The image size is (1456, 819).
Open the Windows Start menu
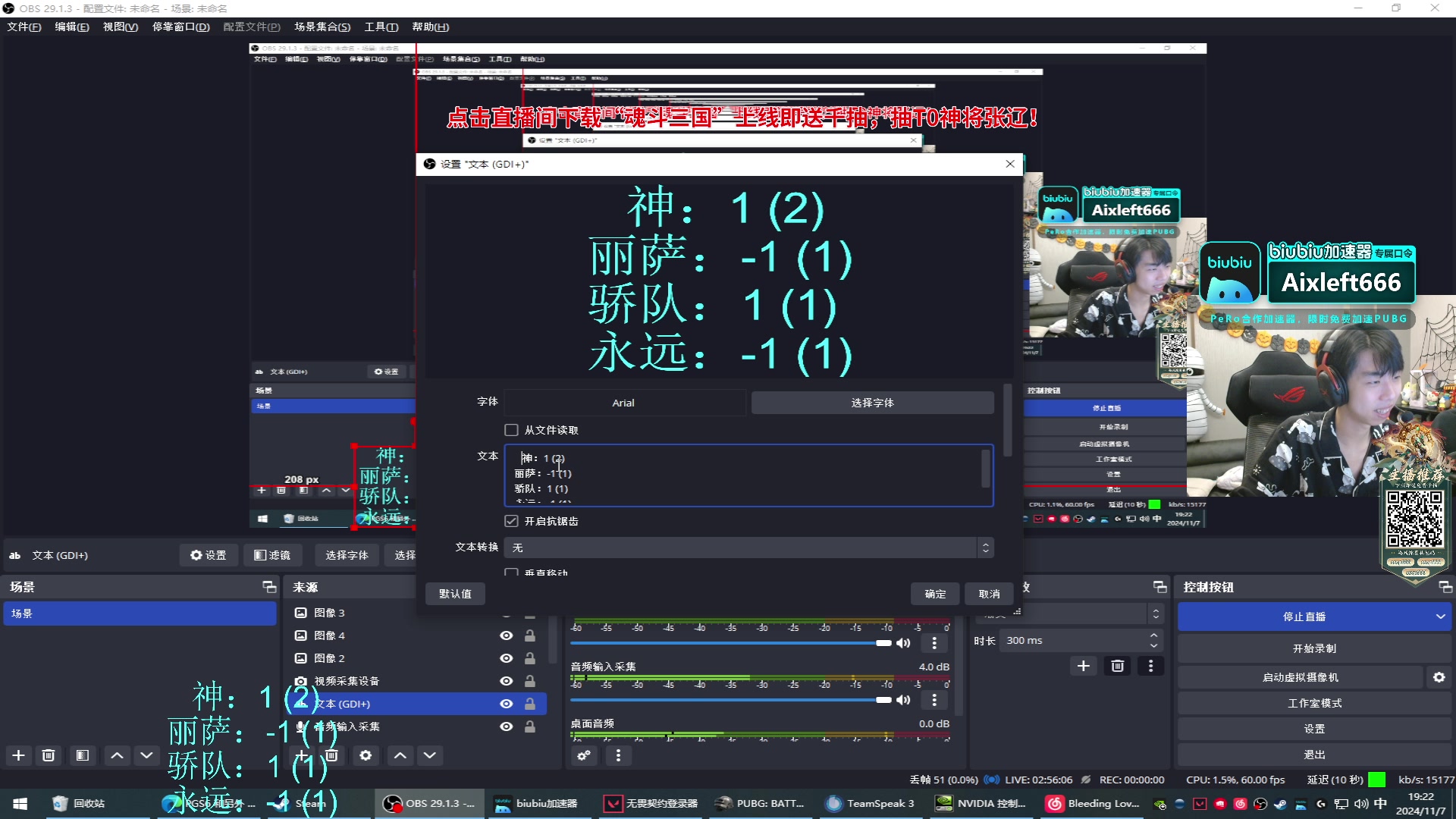pos(20,803)
